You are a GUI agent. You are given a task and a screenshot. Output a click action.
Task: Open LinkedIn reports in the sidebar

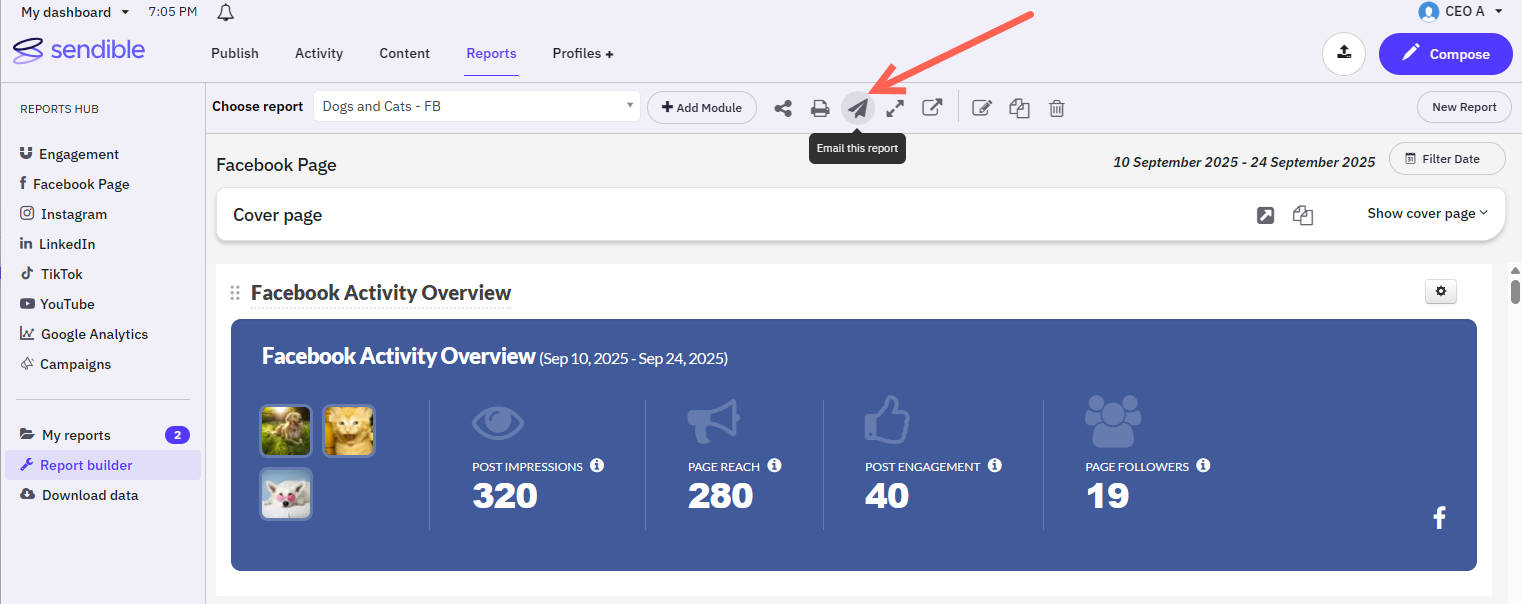coord(57,244)
